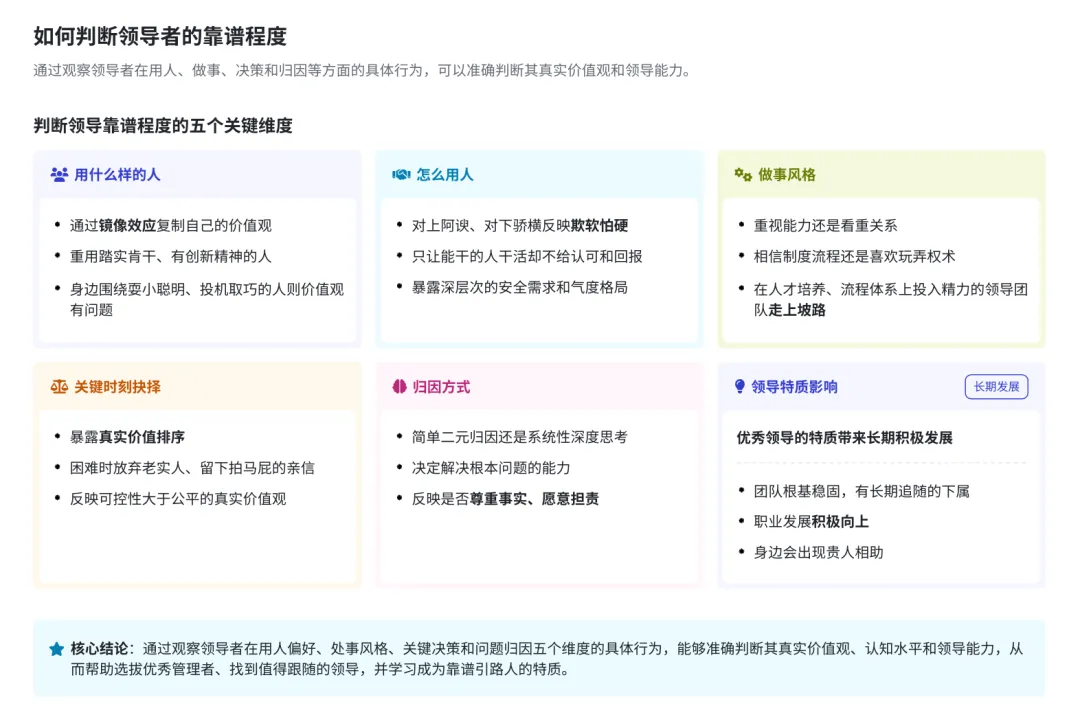Click the bullet 简单二元归因还是系统性深度思考
The image size is (1080, 706).
pos(520,437)
